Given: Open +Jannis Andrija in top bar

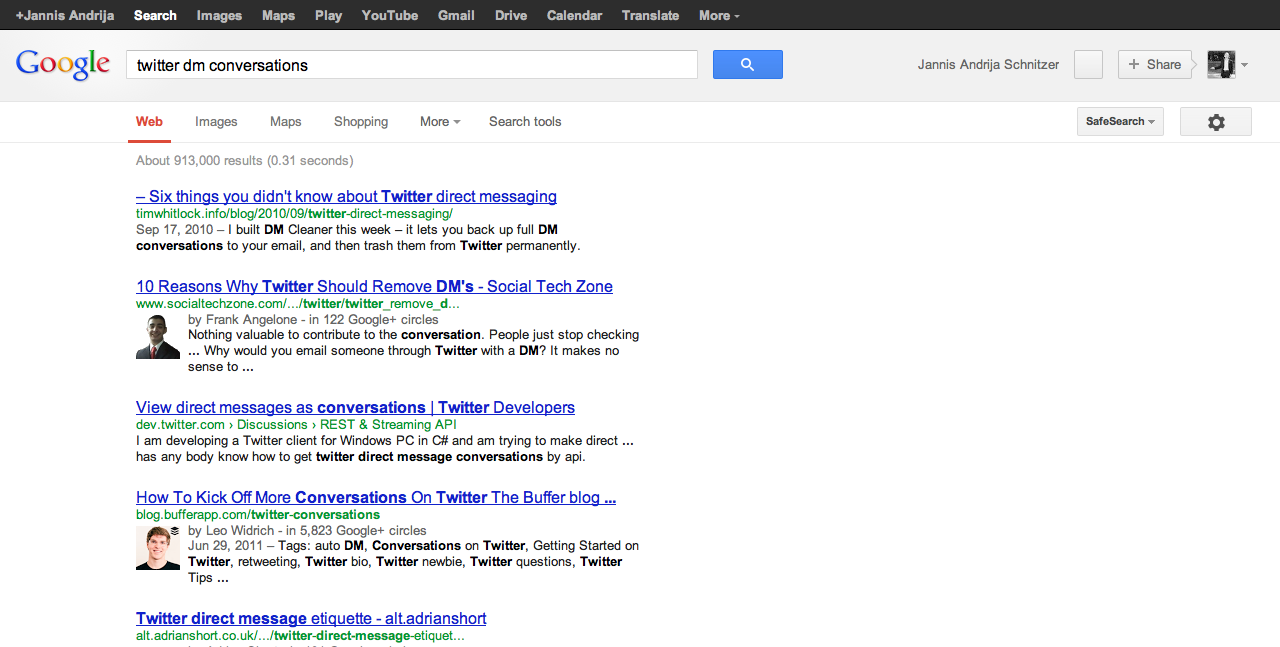Looking at the screenshot, I should (x=65, y=15).
